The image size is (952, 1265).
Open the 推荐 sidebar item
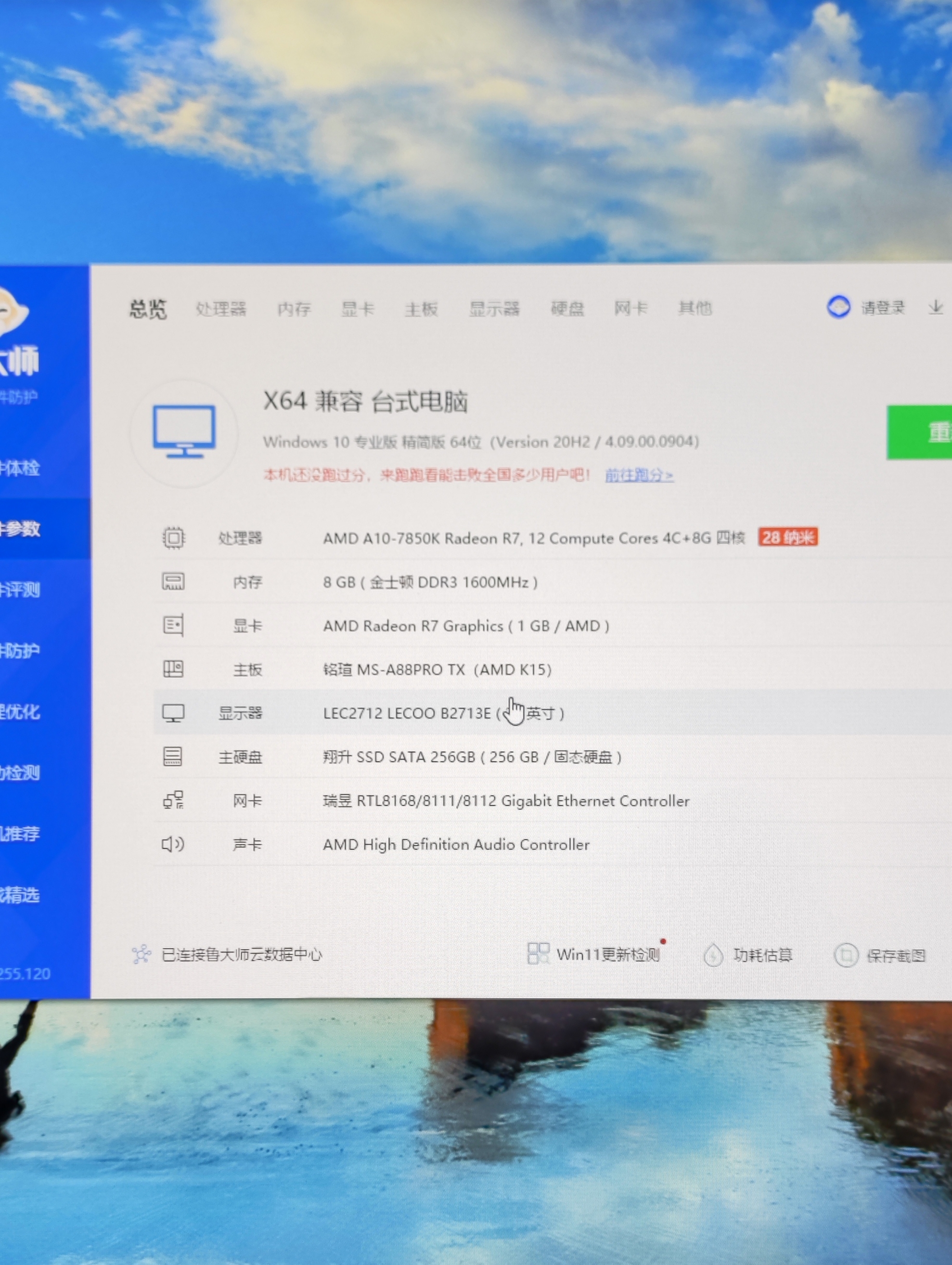45,834
